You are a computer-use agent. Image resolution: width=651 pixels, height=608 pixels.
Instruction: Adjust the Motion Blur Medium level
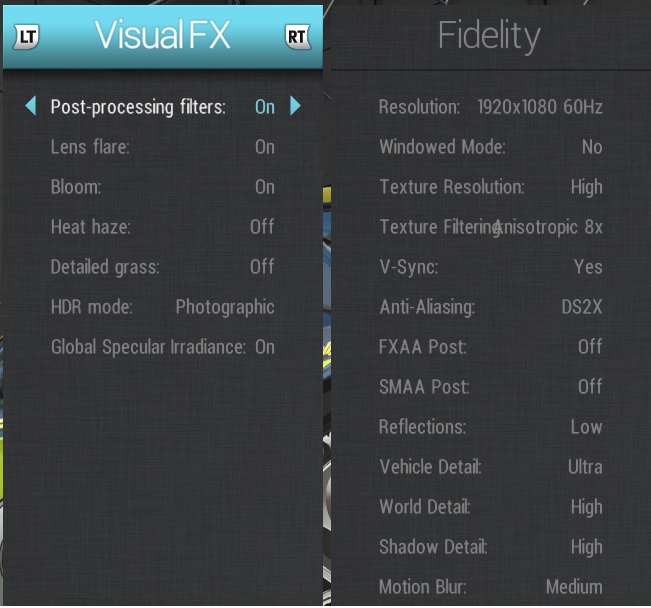click(x=573, y=587)
